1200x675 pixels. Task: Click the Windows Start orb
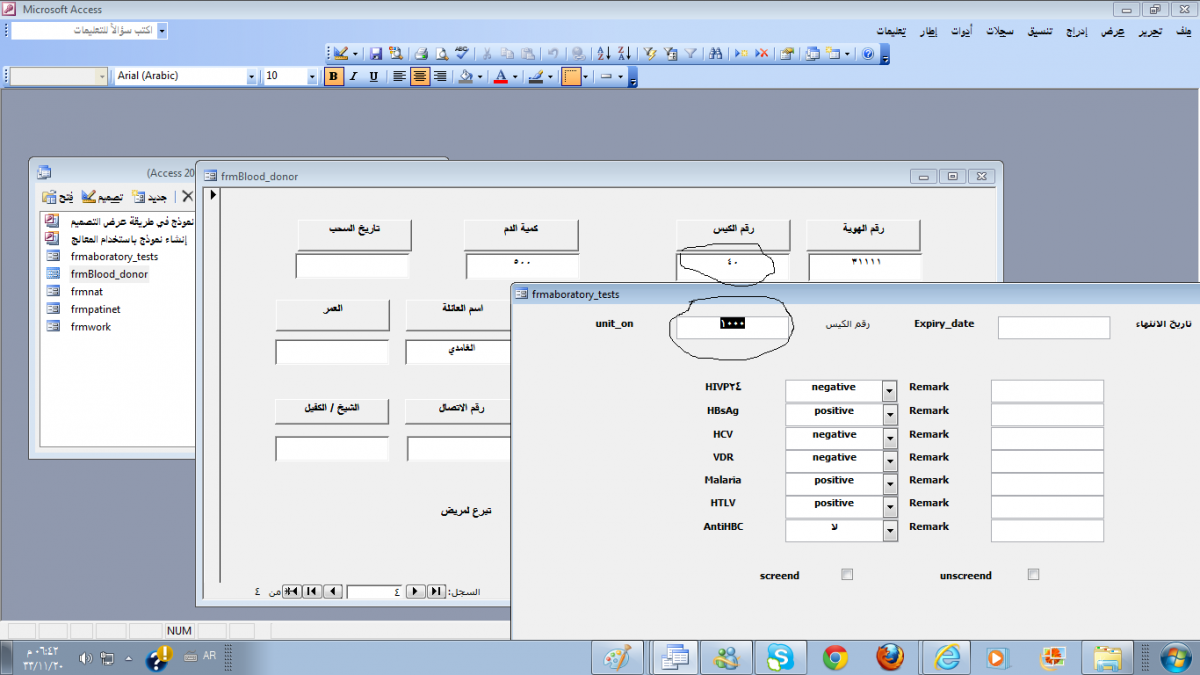click(1175, 657)
